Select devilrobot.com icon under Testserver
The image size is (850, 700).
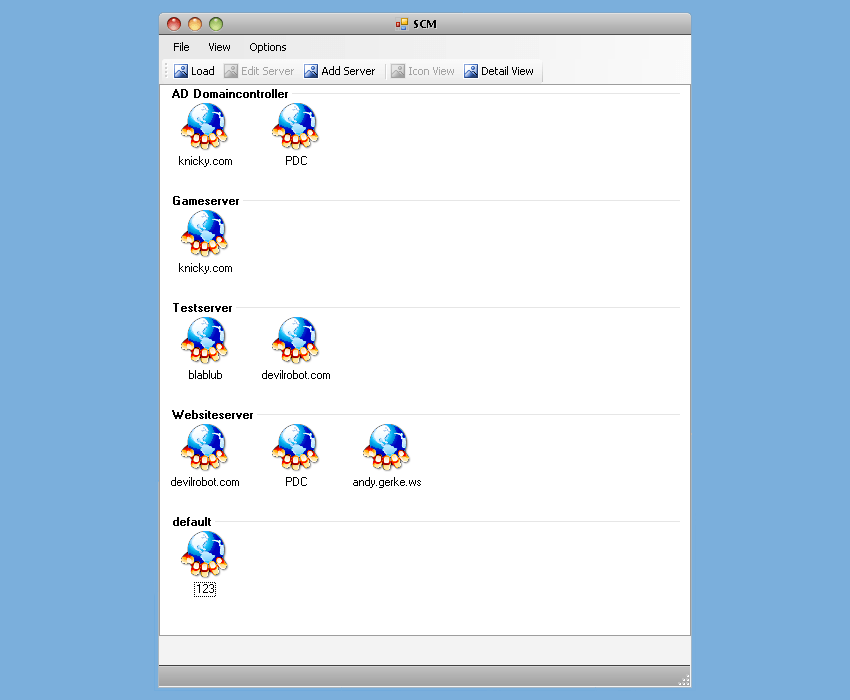tap(296, 340)
